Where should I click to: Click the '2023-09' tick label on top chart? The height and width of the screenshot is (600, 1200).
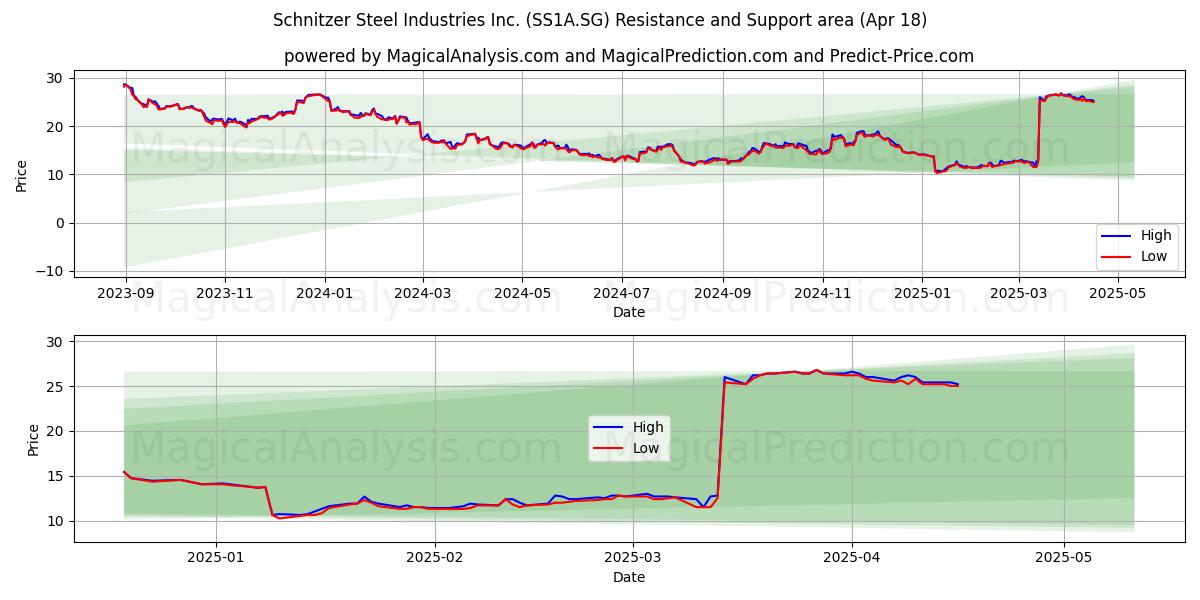pos(125,294)
